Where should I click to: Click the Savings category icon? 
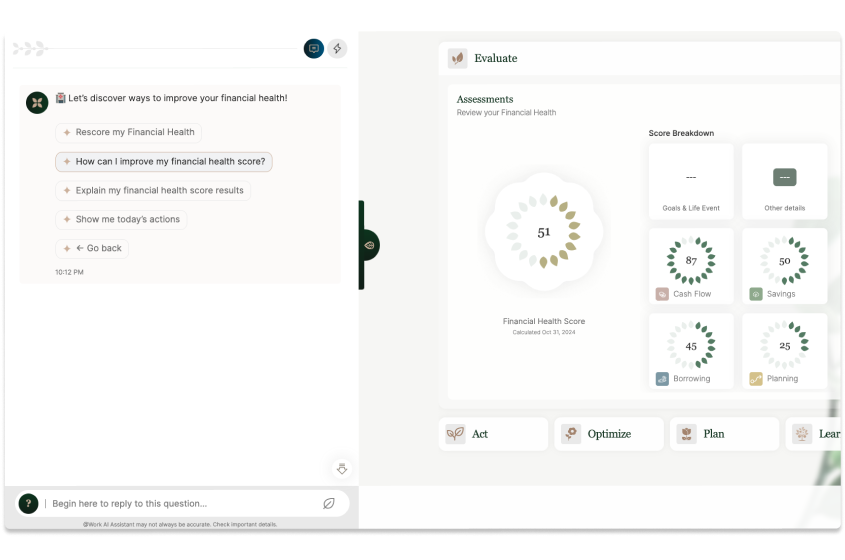coord(756,294)
